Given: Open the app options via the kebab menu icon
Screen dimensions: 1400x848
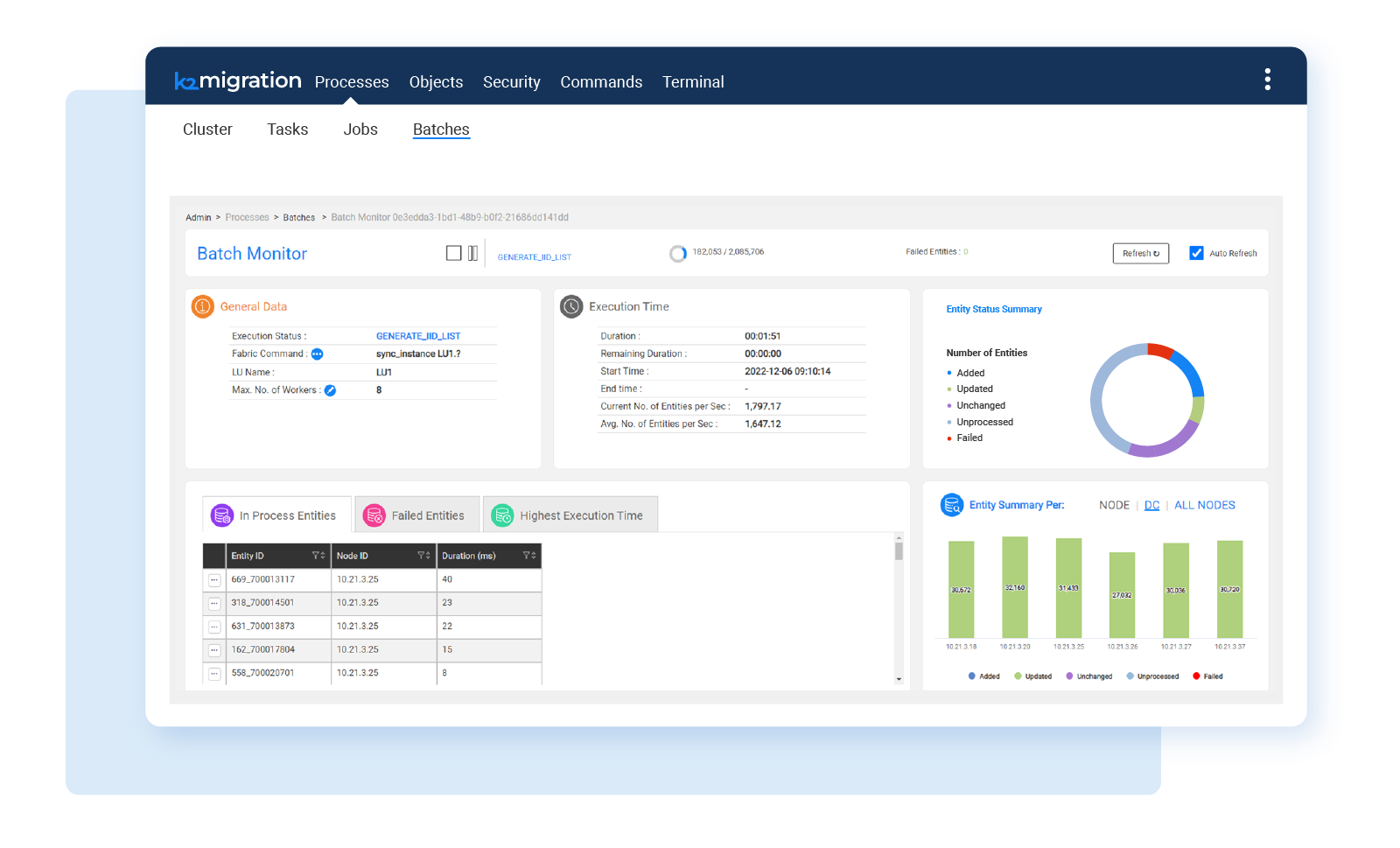Looking at the screenshot, I should pyautogui.click(x=1267, y=79).
